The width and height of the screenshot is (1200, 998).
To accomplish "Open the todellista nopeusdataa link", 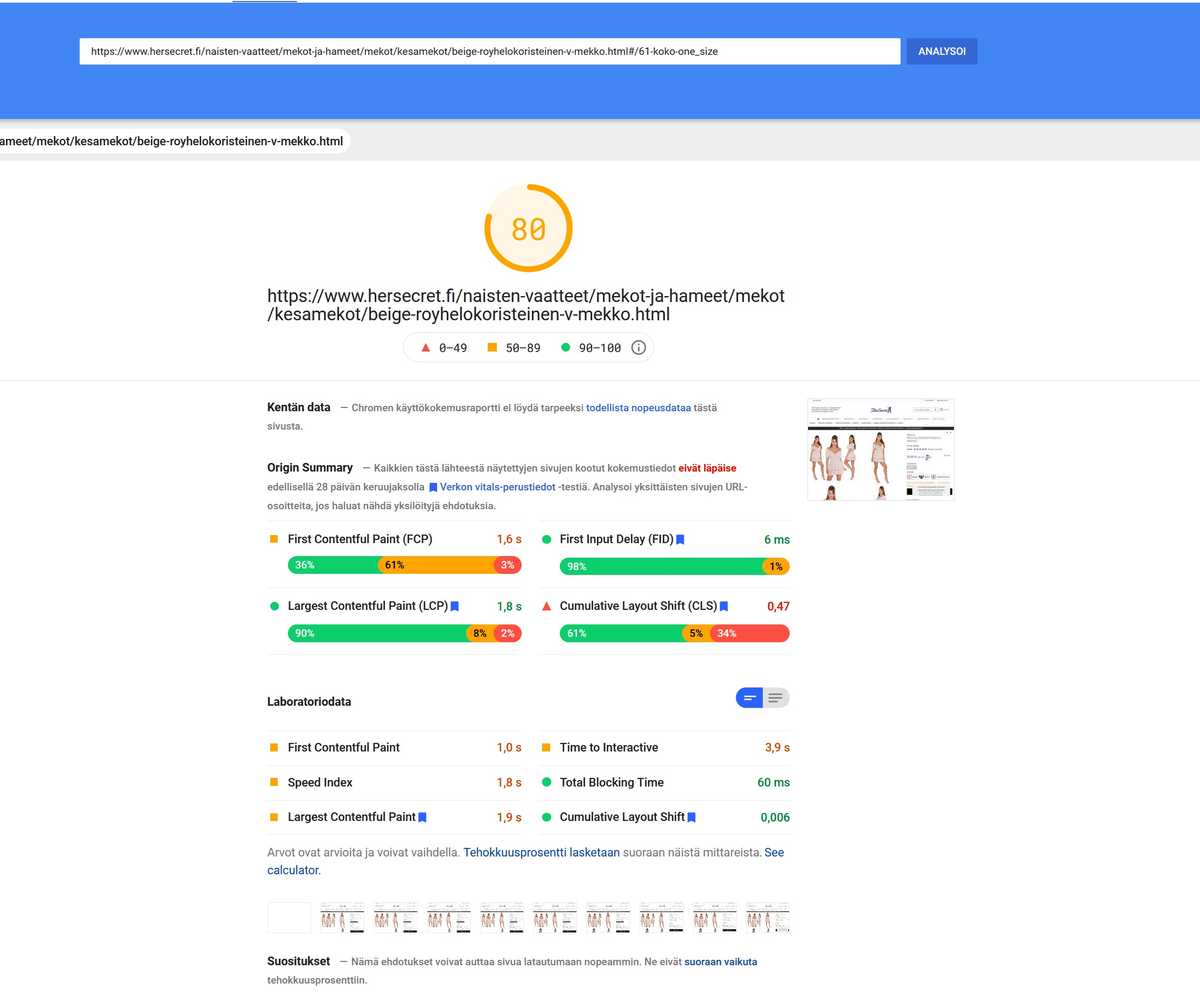I will point(638,407).
